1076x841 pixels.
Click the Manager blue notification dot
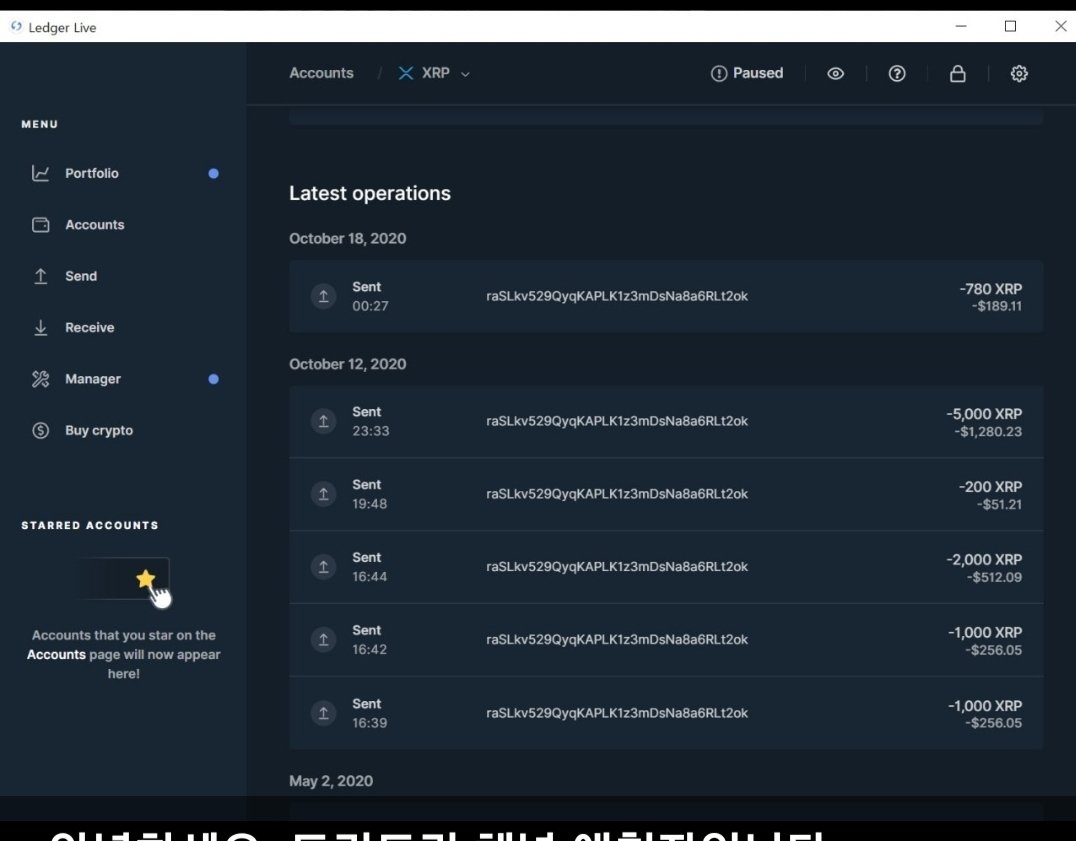point(213,379)
